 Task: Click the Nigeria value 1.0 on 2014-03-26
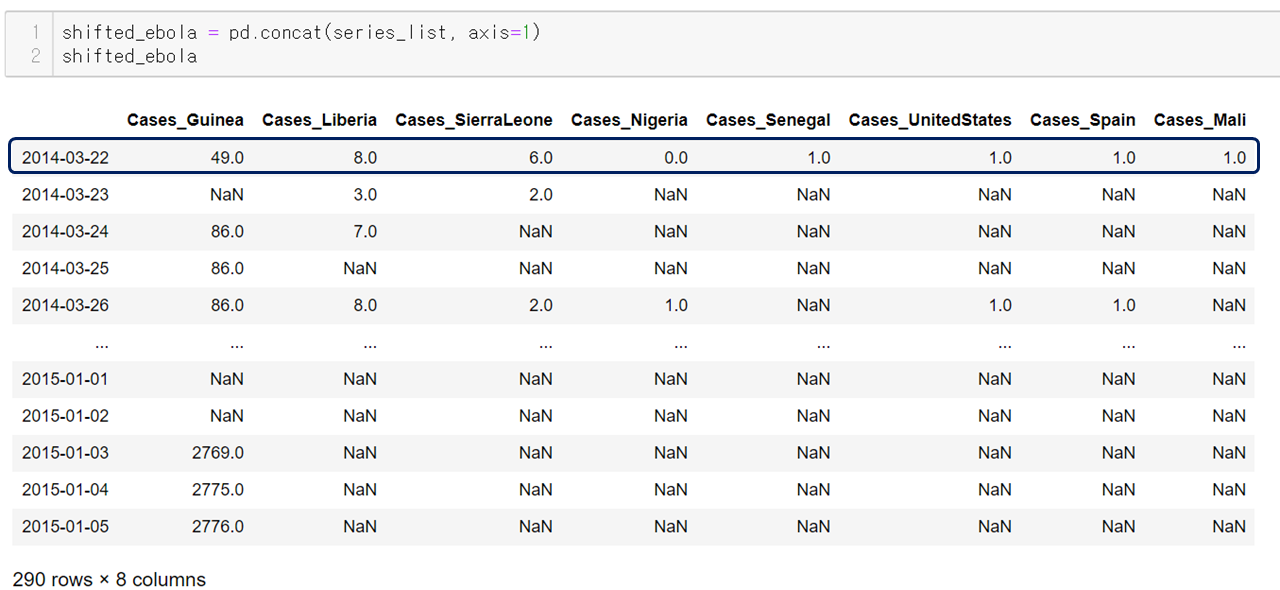point(675,305)
